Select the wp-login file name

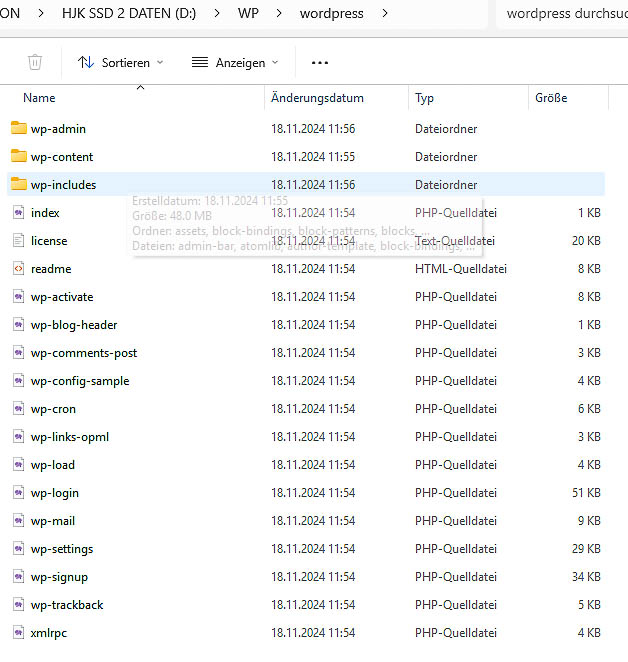[55, 493]
